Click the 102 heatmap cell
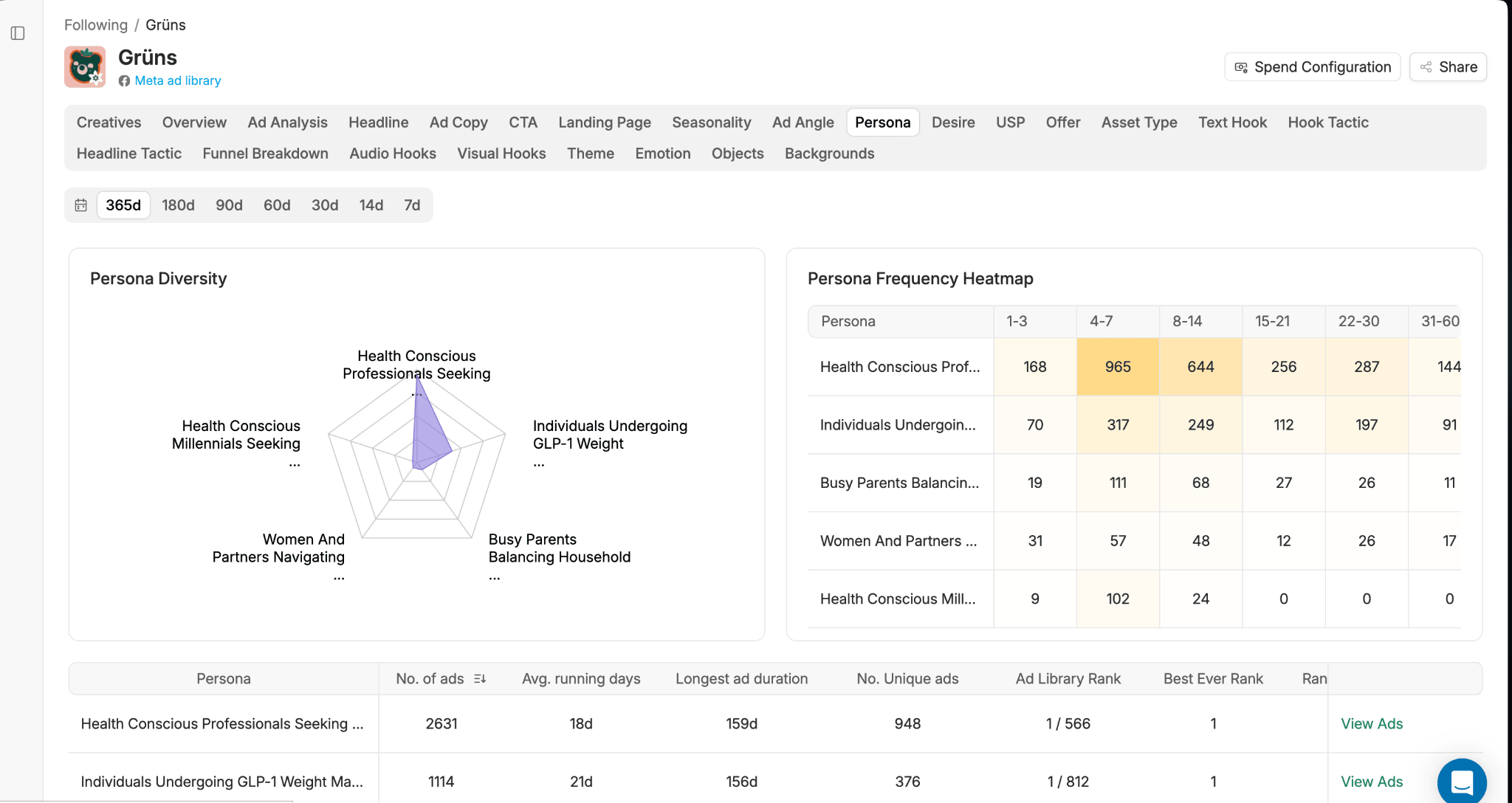 pos(1118,599)
